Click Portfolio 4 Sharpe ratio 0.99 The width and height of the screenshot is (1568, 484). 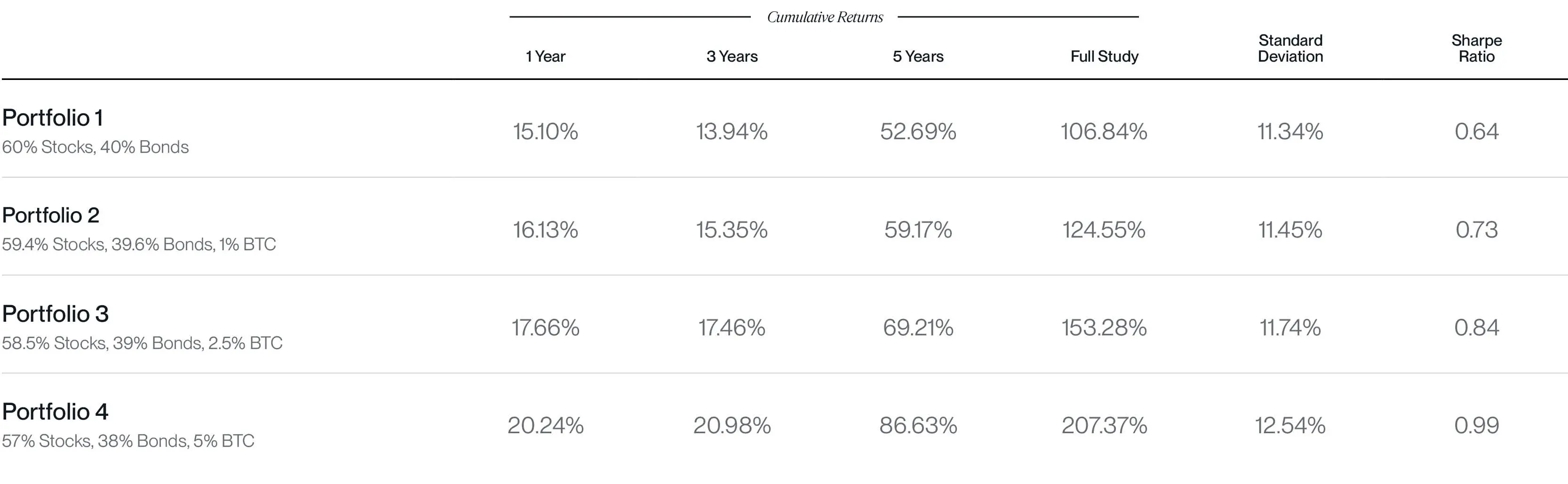(x=1476, y=425)
